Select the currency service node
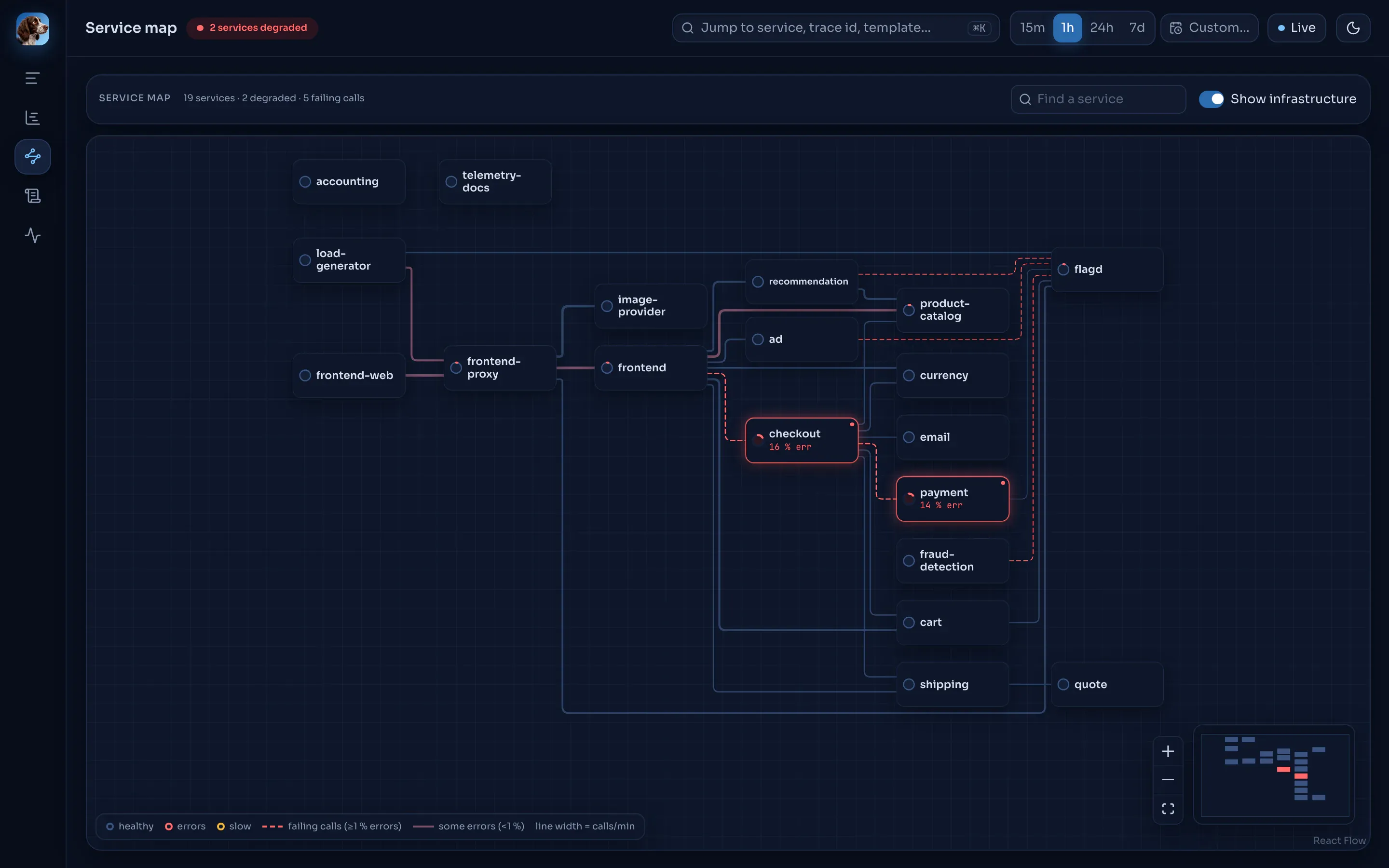The image size is (1389, 868). (x=952, y=375)
